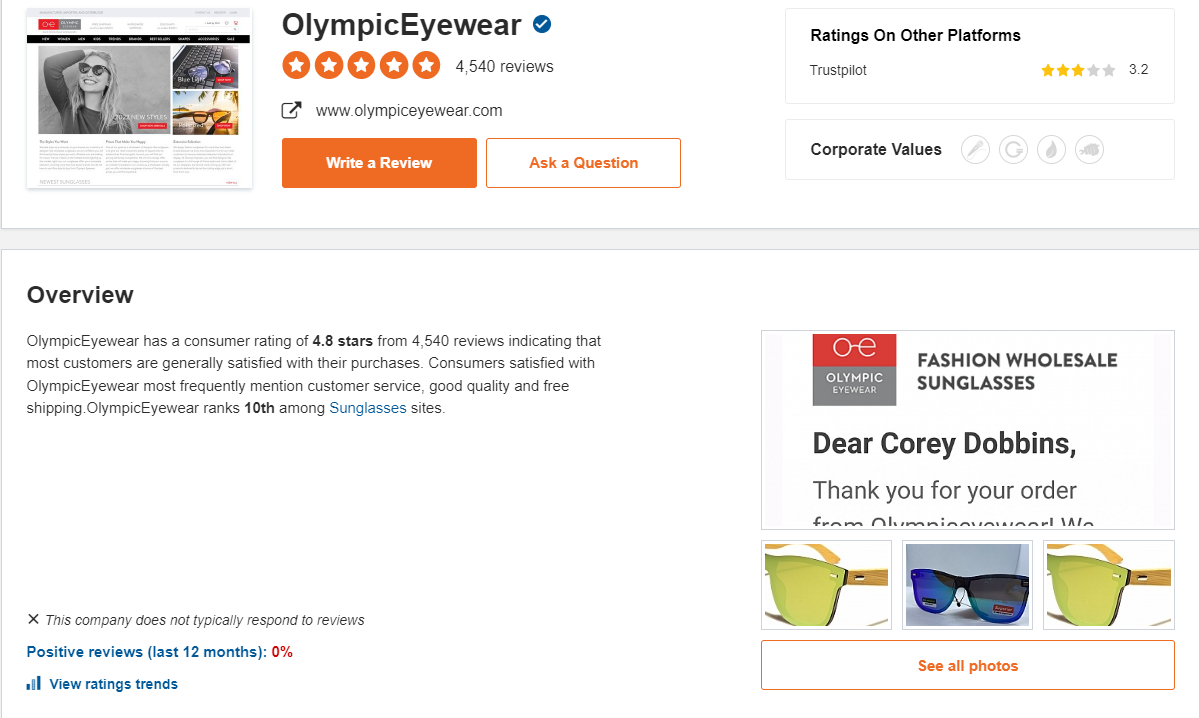The height and width of the screenshot is (718, 1199).
Task: Click the Trustpilot rating row
Action: [978, 70]
